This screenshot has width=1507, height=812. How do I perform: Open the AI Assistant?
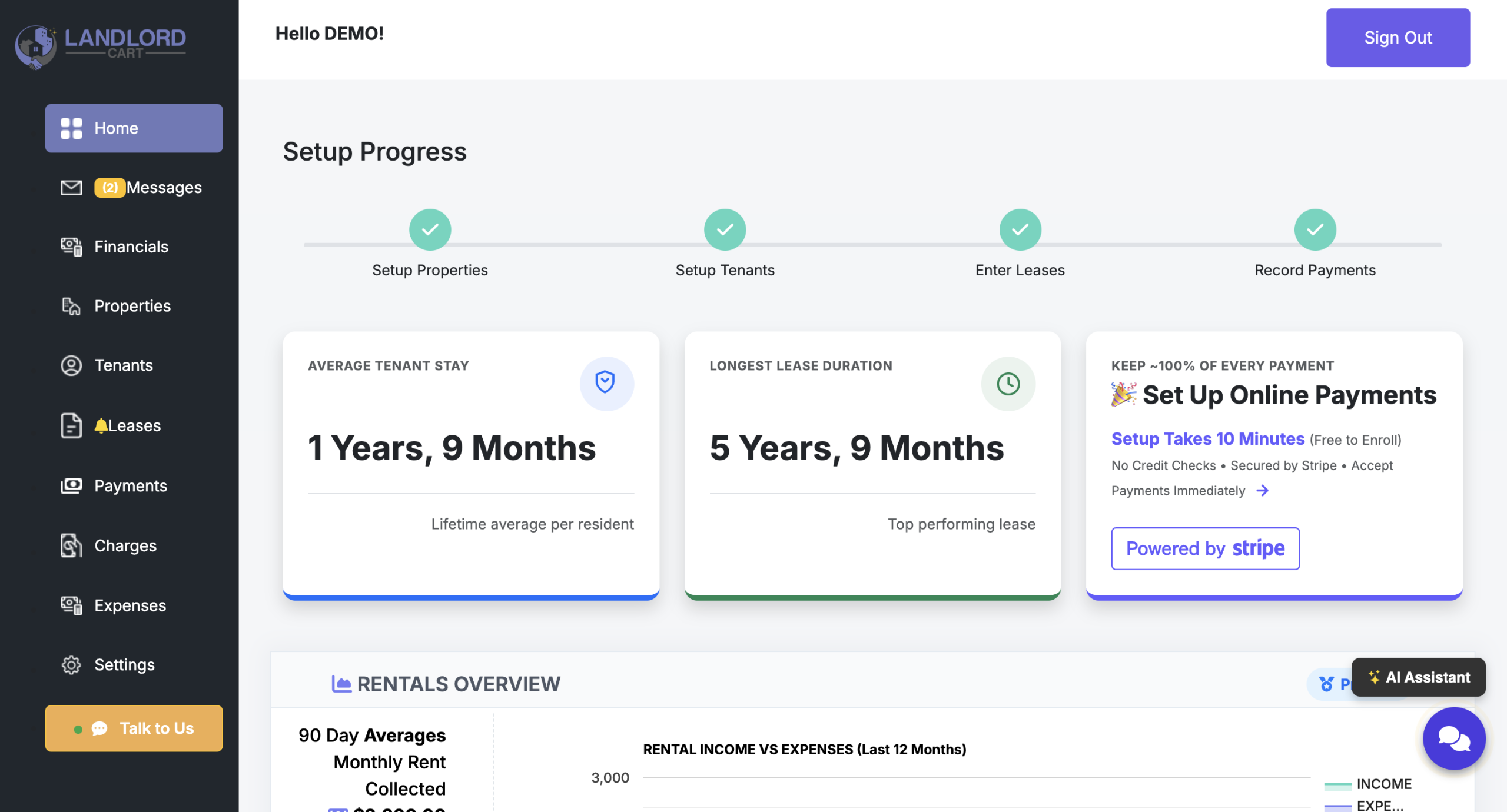click(x=1418, y=677)
